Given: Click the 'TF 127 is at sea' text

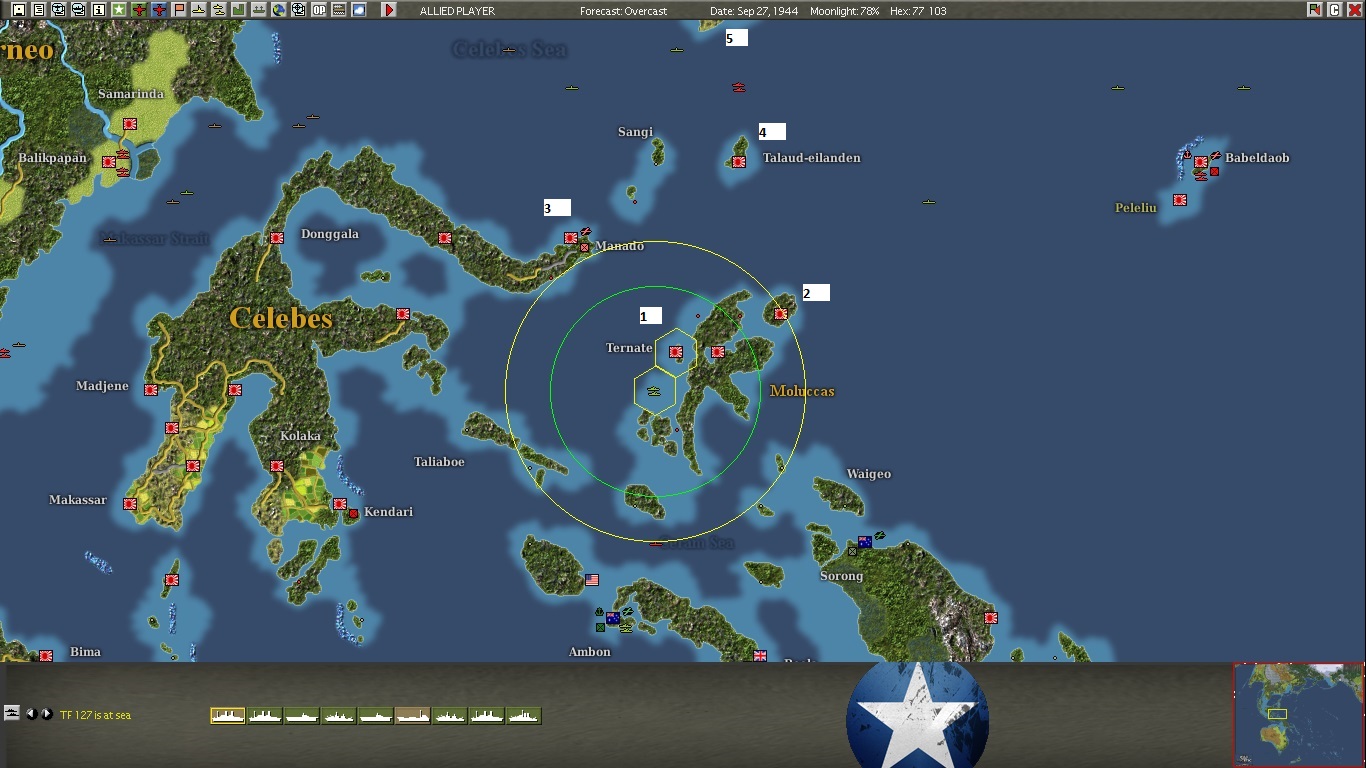Looking at the screenshot, I should tap(95, 715).
